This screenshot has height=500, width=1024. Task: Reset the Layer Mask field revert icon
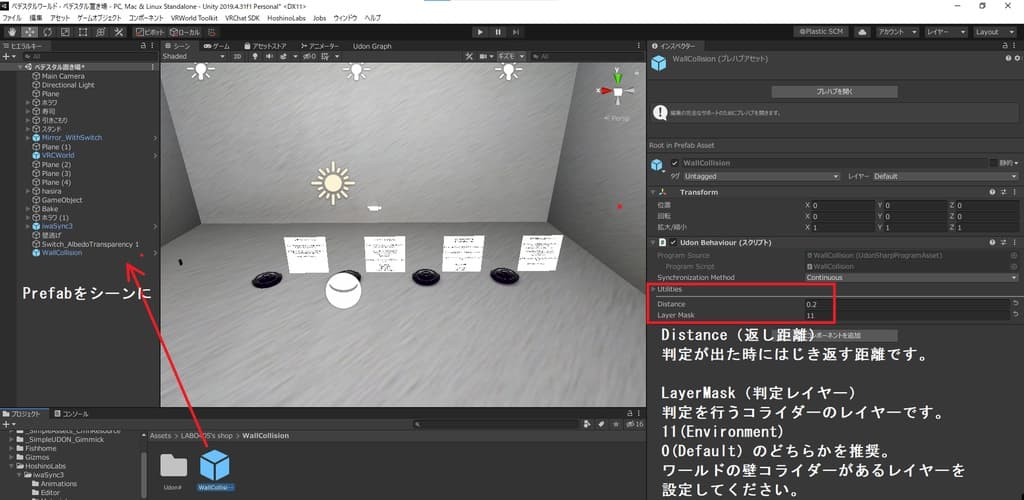pyautogui.click(x=1014, y=315)
